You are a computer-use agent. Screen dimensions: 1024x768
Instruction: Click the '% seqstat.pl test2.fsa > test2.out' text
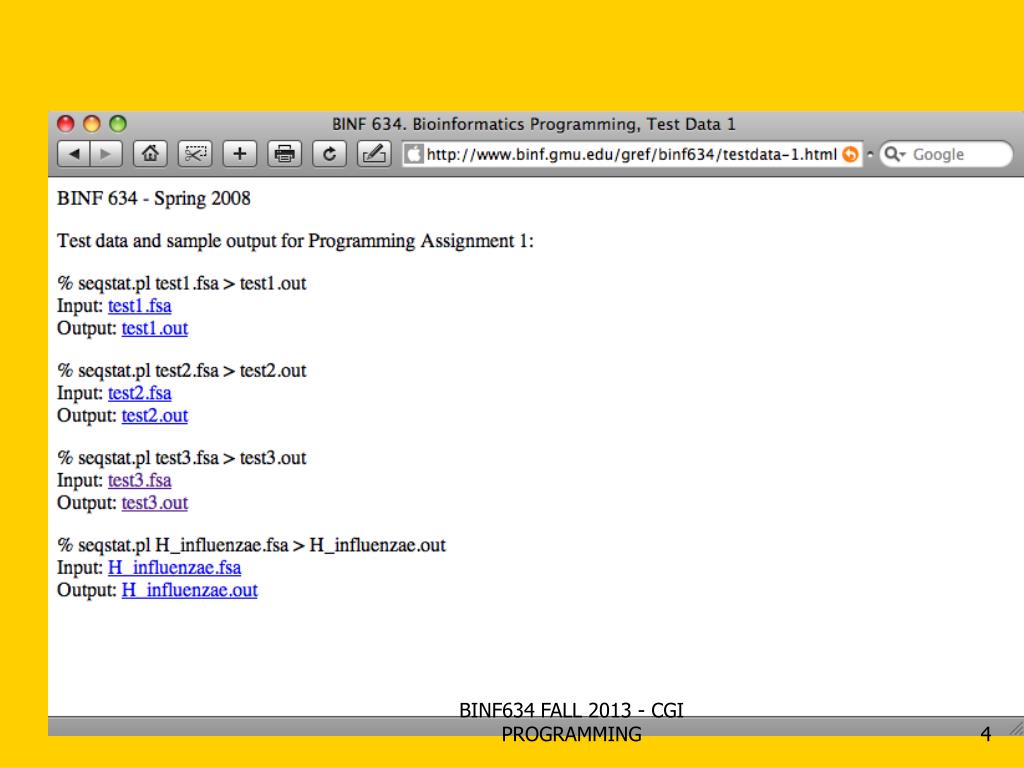pos(182,371)
